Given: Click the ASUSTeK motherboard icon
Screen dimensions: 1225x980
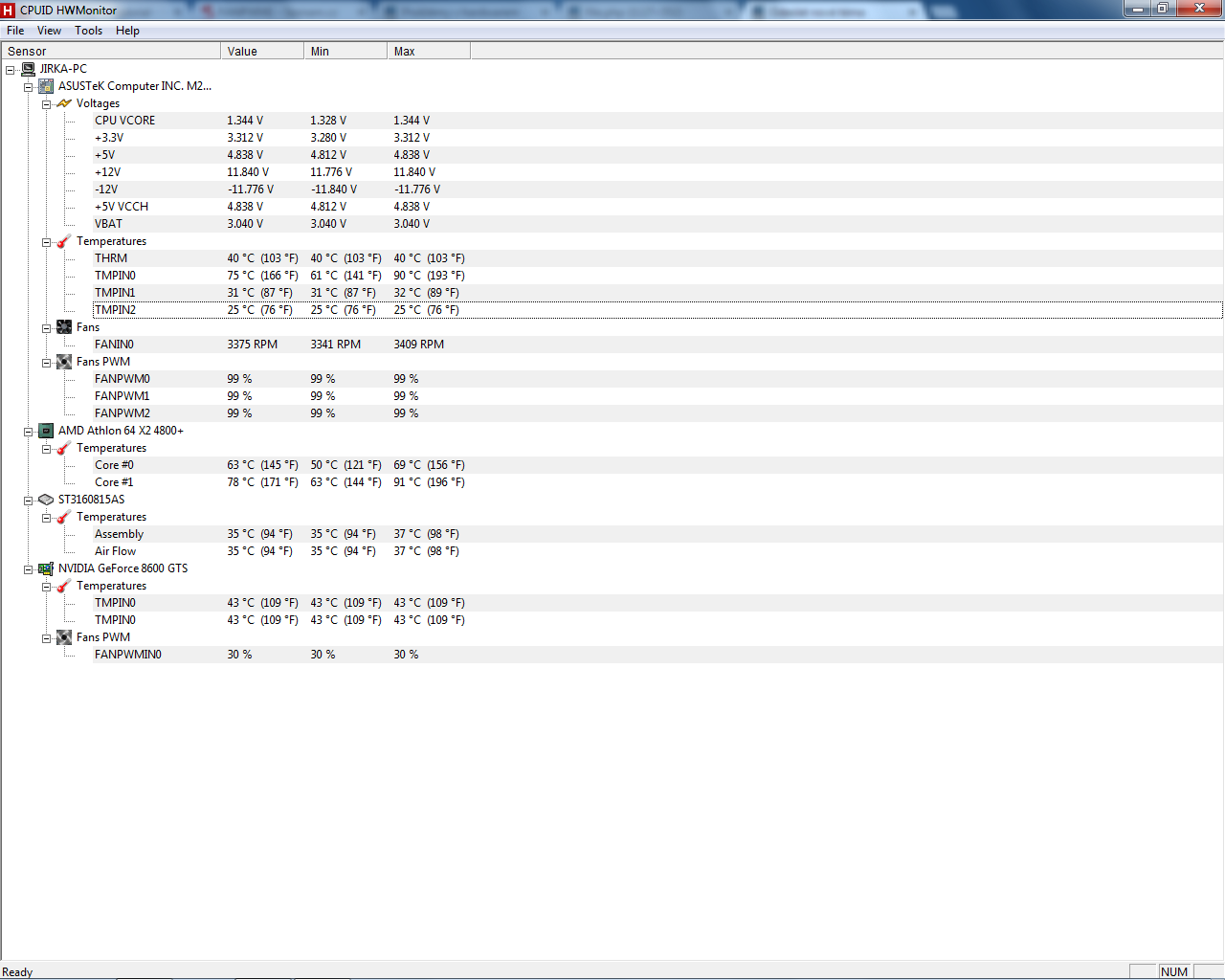Looking at the screenshot, I should coord(46,86).
